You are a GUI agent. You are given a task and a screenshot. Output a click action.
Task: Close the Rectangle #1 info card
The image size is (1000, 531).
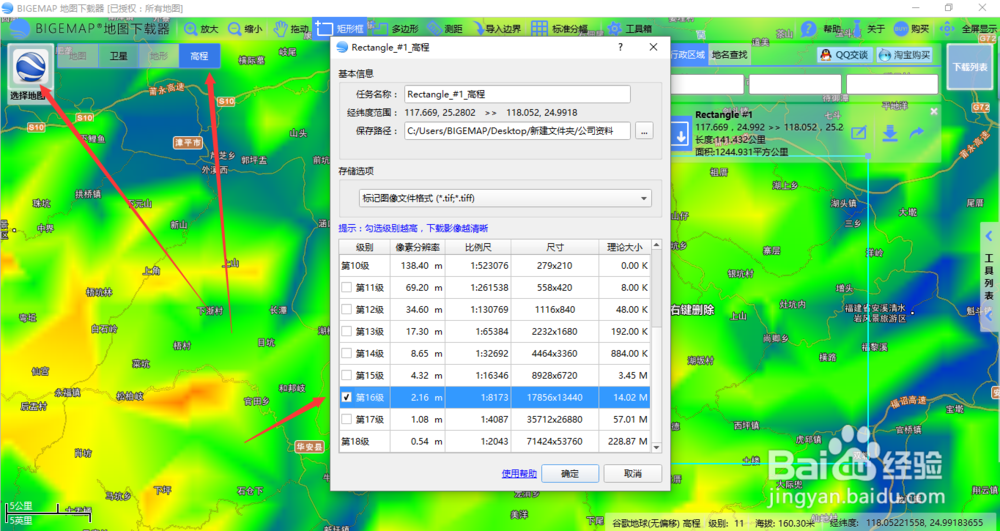coord(934,112)
